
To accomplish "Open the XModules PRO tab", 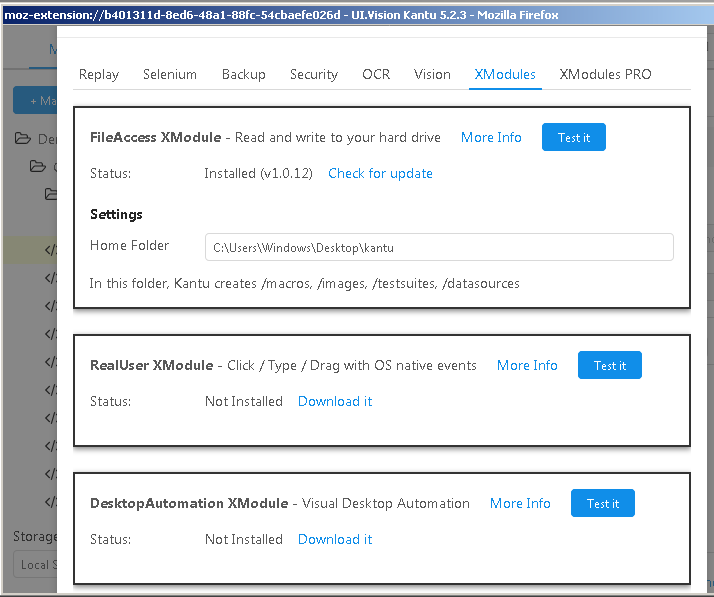I will 605,74.
